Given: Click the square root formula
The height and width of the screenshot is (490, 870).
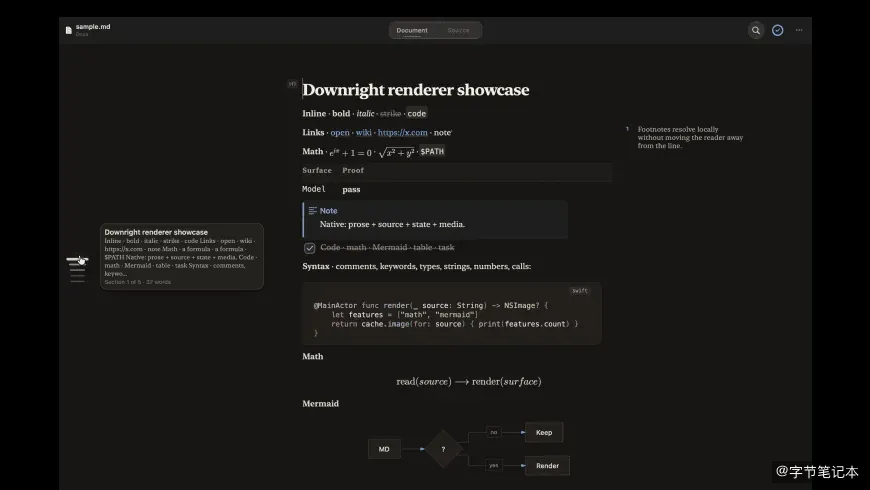Looking at the screenshot, I should tap(396, 153).
